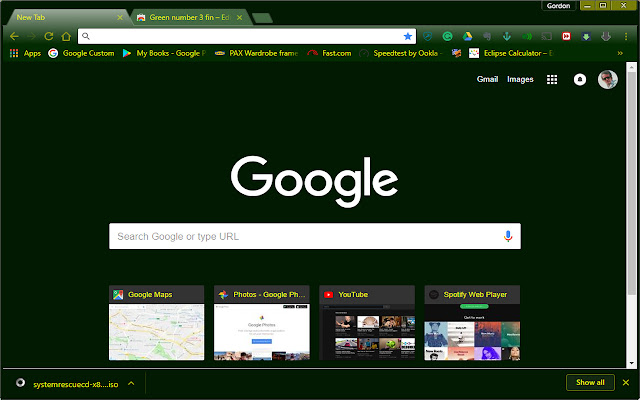This screenshot has width=640, height=400.
Task: Open the YouTube thumbnail
Action: coord(367,323)
